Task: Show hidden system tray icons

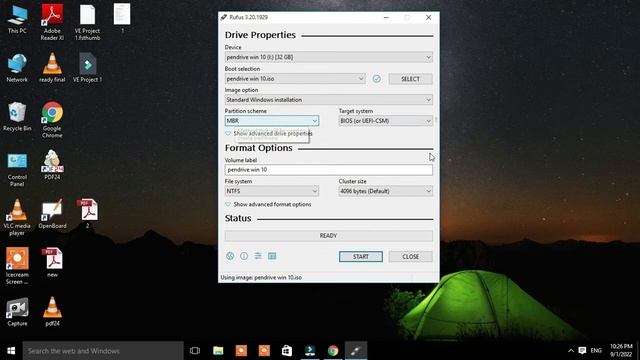Action: click(571, 351)
